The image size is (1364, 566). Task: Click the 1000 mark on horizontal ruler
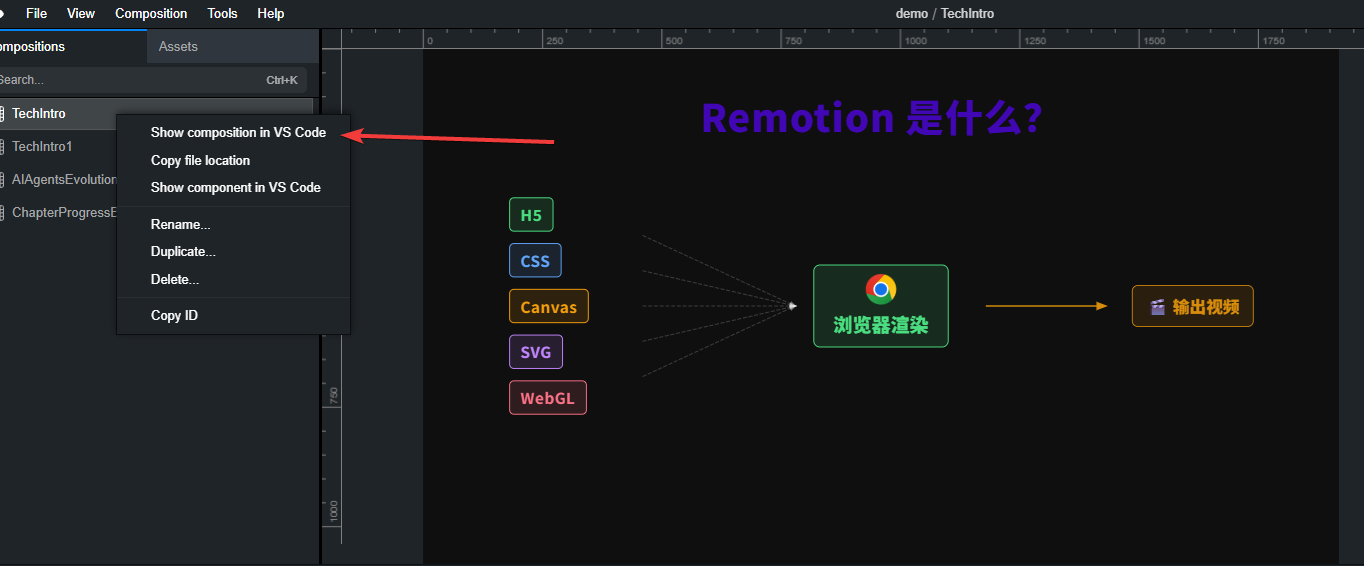pyautogui.click(x=915, y=41)
